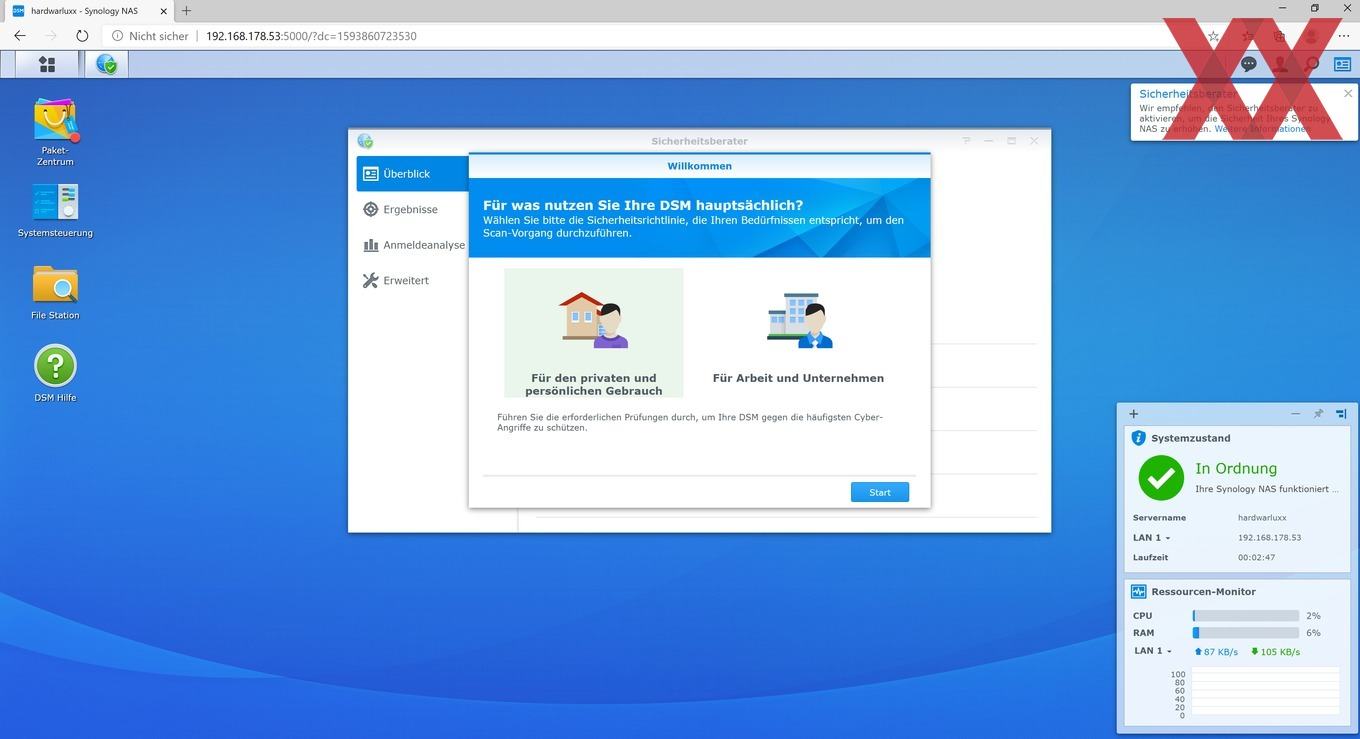The height and width of the screenshot is (739, 1360).
Task: Go back in the browser
Action: (x=20, y=35)
